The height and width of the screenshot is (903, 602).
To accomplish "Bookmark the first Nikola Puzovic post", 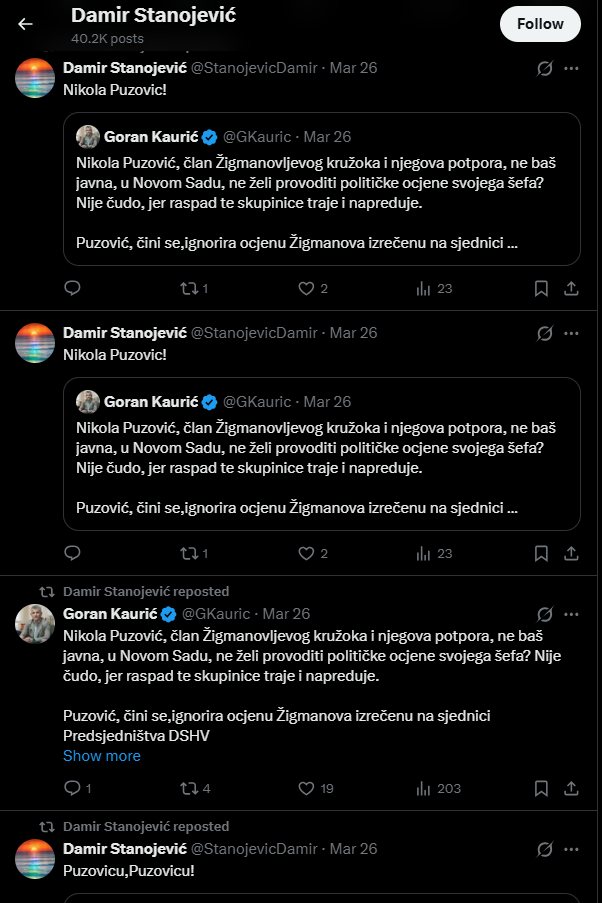I will pyautogui.click(x=541, y=289).
